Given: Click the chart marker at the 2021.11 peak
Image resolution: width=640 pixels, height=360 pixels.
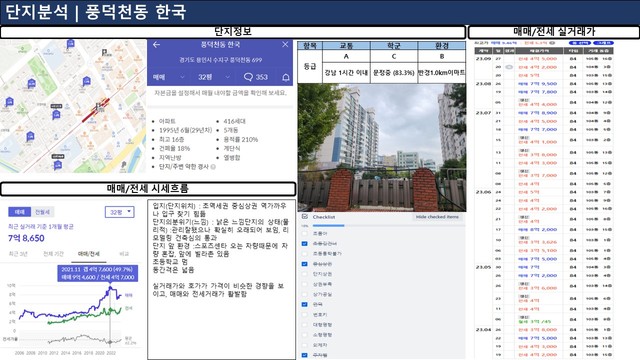Looking at the screenshot, I should [x=110, y=288].
